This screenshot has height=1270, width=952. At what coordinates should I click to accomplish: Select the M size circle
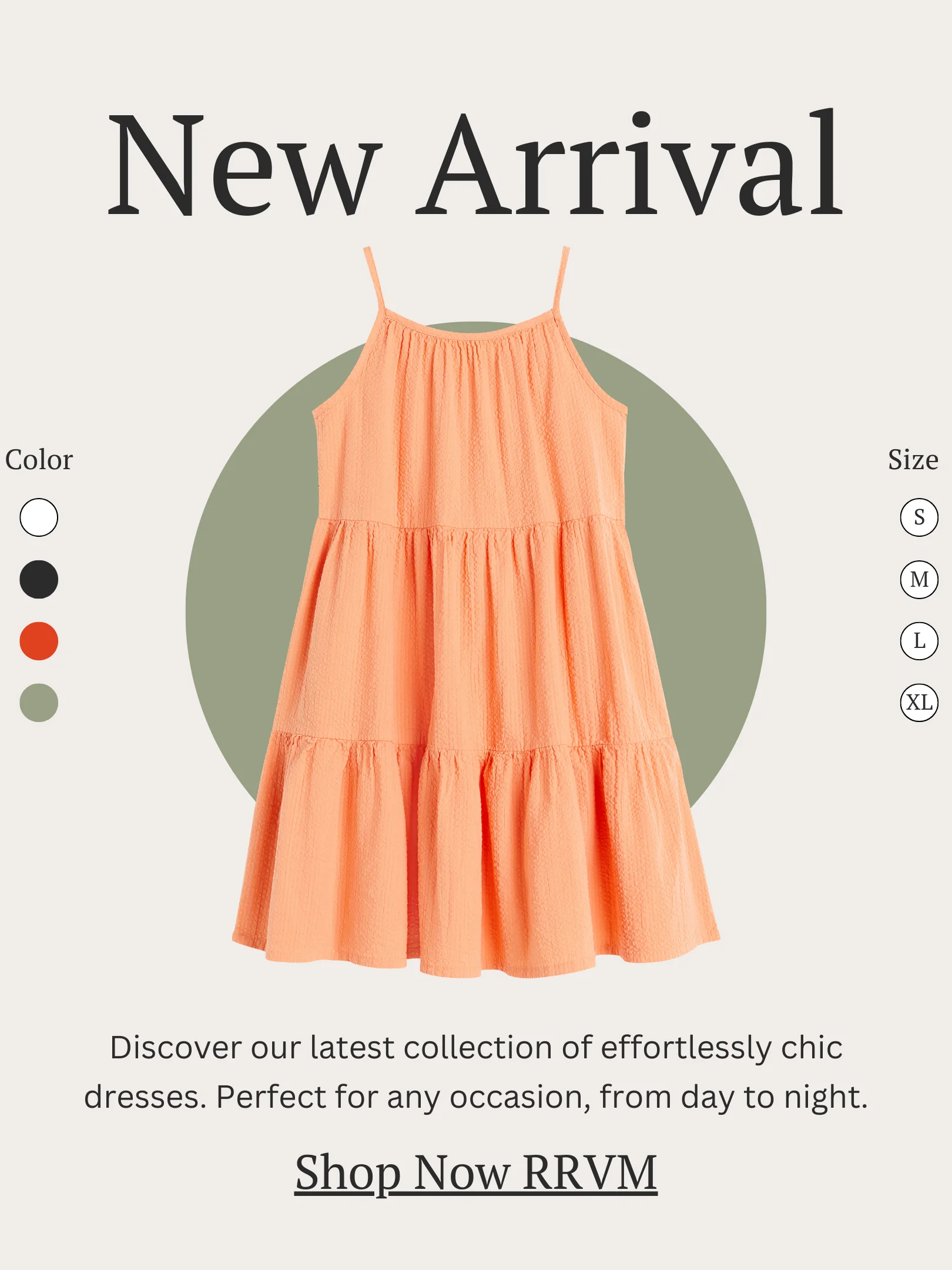919,579
